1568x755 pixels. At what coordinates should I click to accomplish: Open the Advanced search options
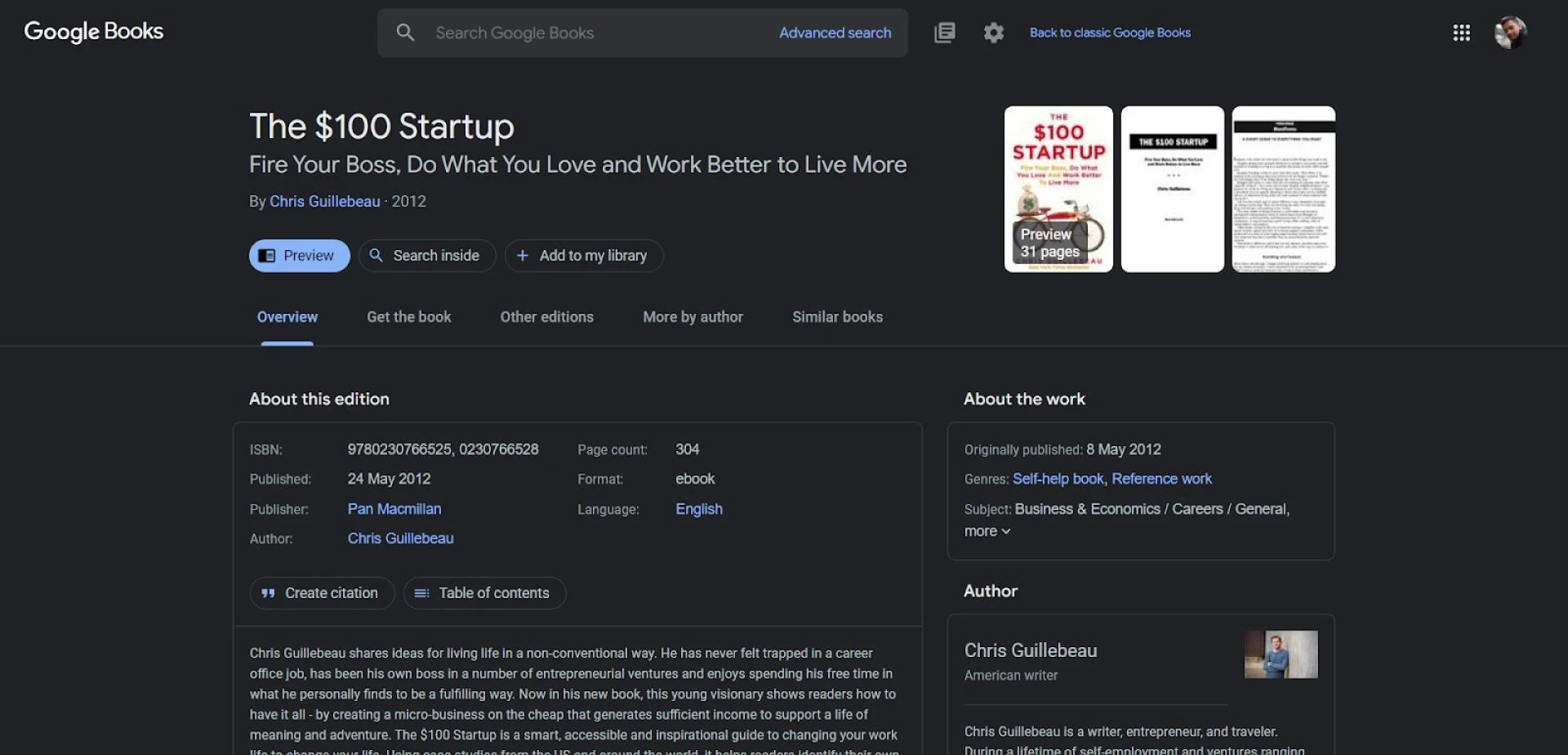[835, 33]
